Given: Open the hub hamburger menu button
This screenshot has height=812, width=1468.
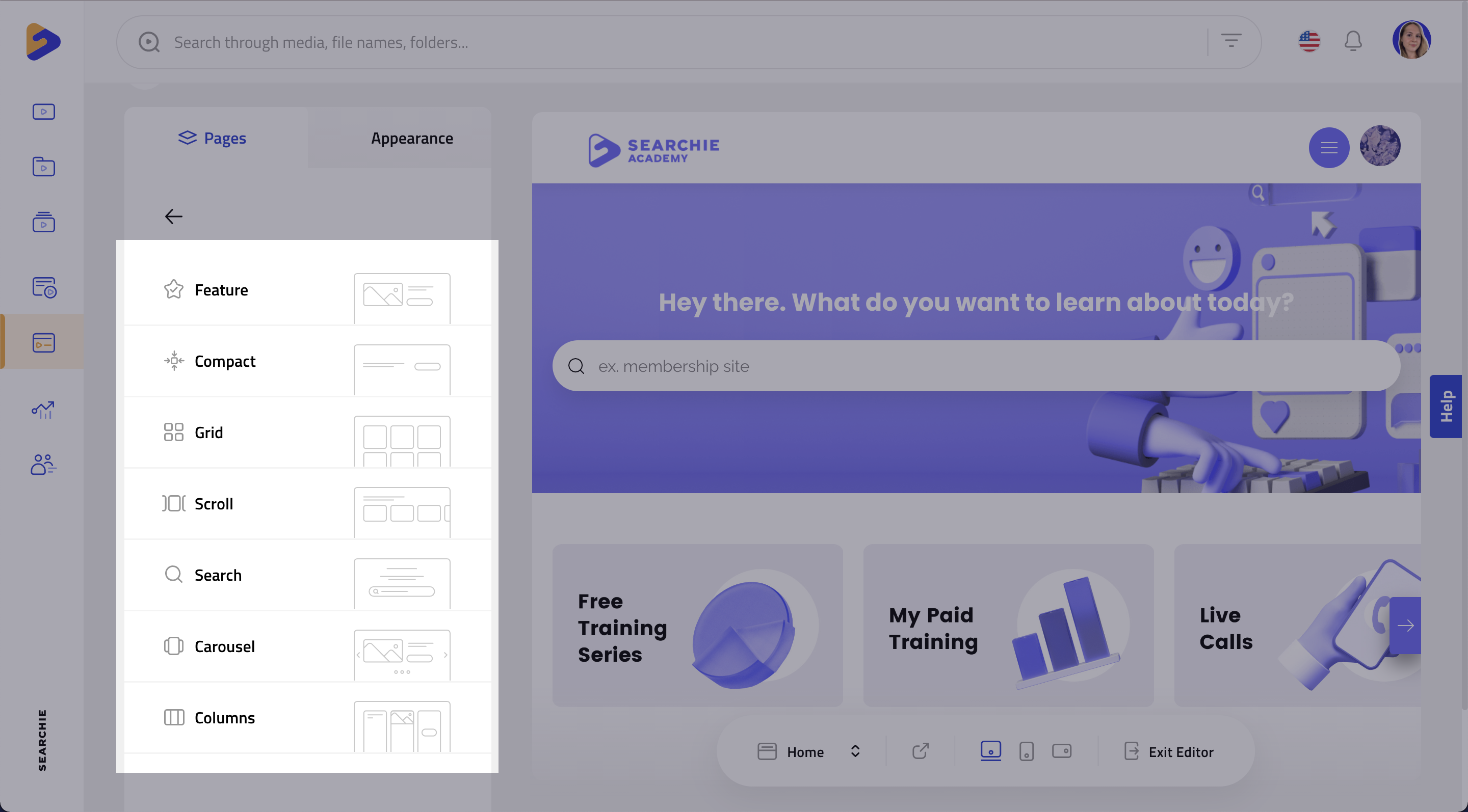Looking at the screenshot, I should click(x=1328, y=148).
